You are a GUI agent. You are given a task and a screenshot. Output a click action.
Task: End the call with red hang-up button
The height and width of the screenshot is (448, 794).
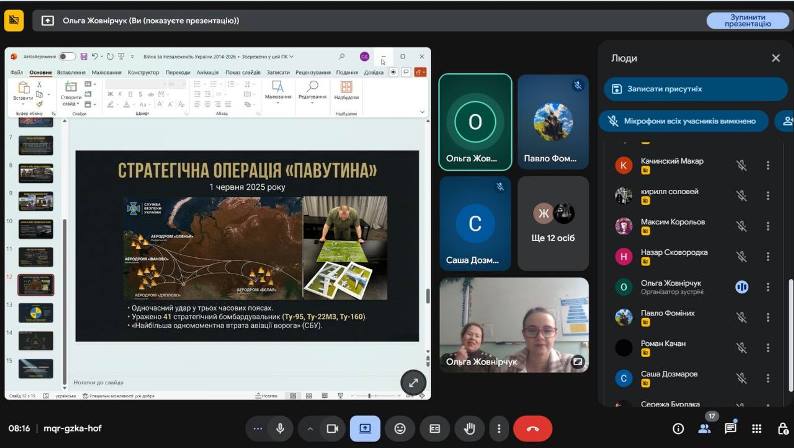click(x=532, y=429)
